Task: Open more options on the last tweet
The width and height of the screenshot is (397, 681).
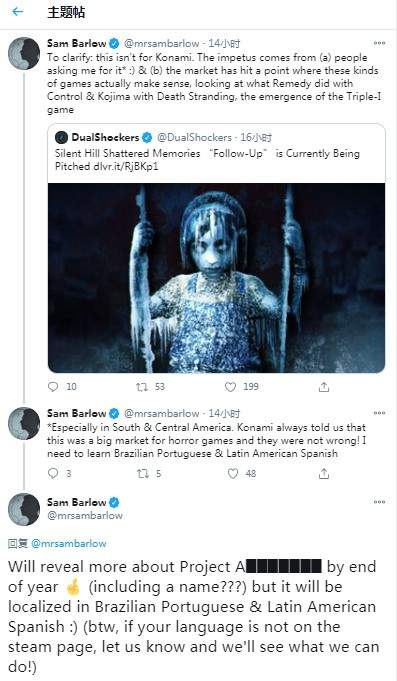Action: click(379, 502)
